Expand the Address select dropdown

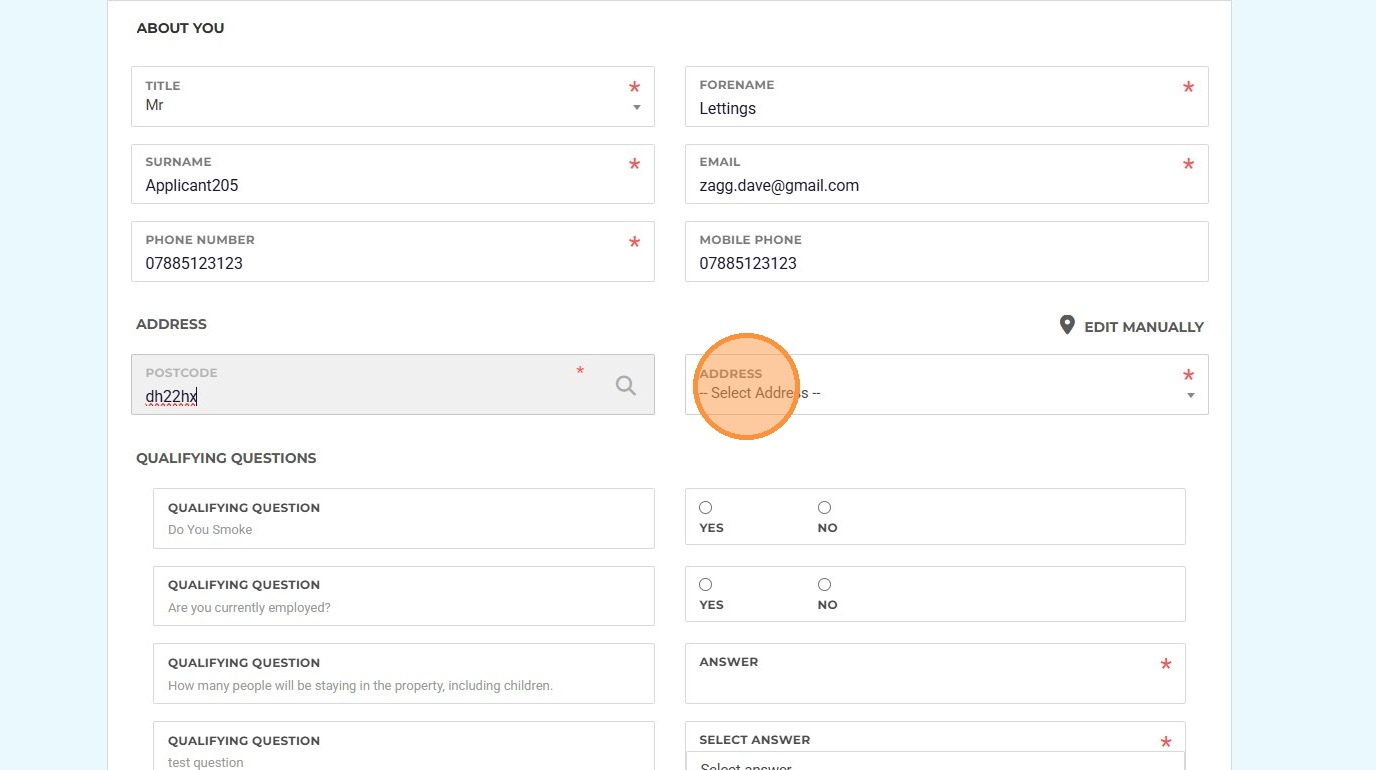pyautogui.click(x=945, y=393)
